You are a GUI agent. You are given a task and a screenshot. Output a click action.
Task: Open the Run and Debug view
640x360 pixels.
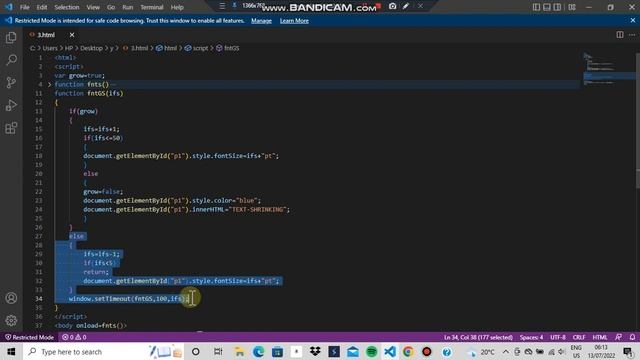(x=11, y=105)
